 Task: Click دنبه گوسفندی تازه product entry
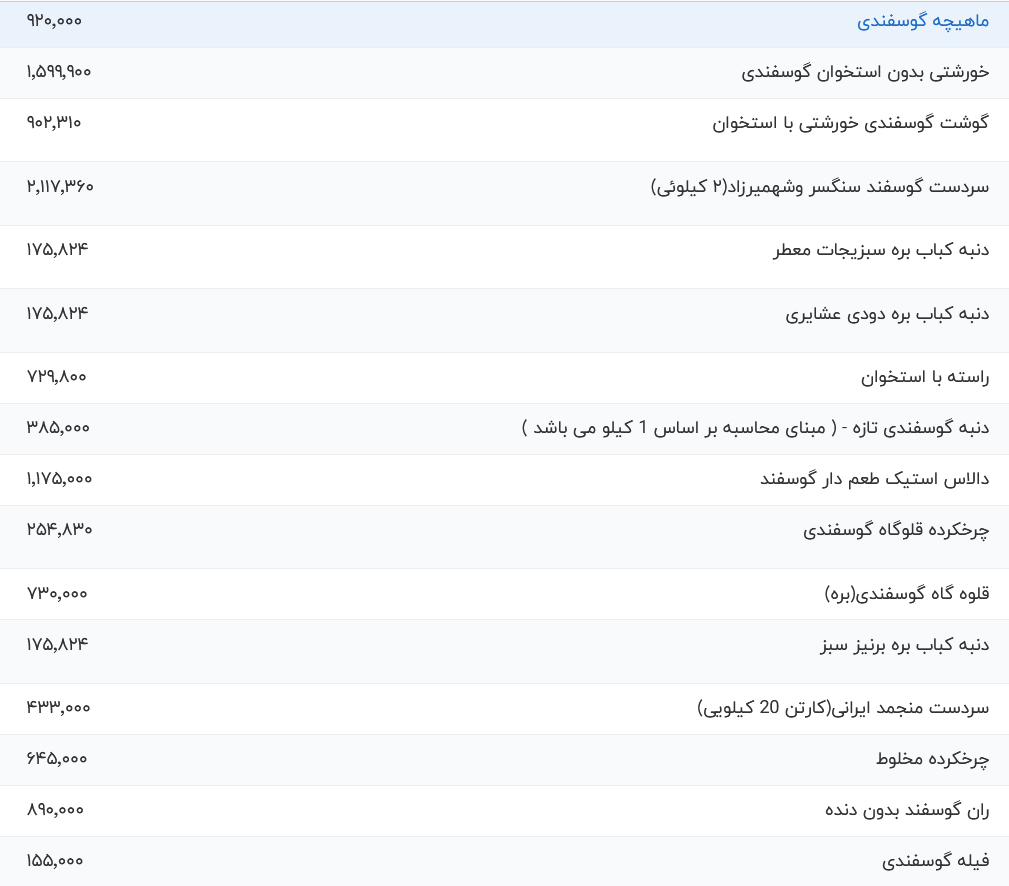(x=755, y=428)
